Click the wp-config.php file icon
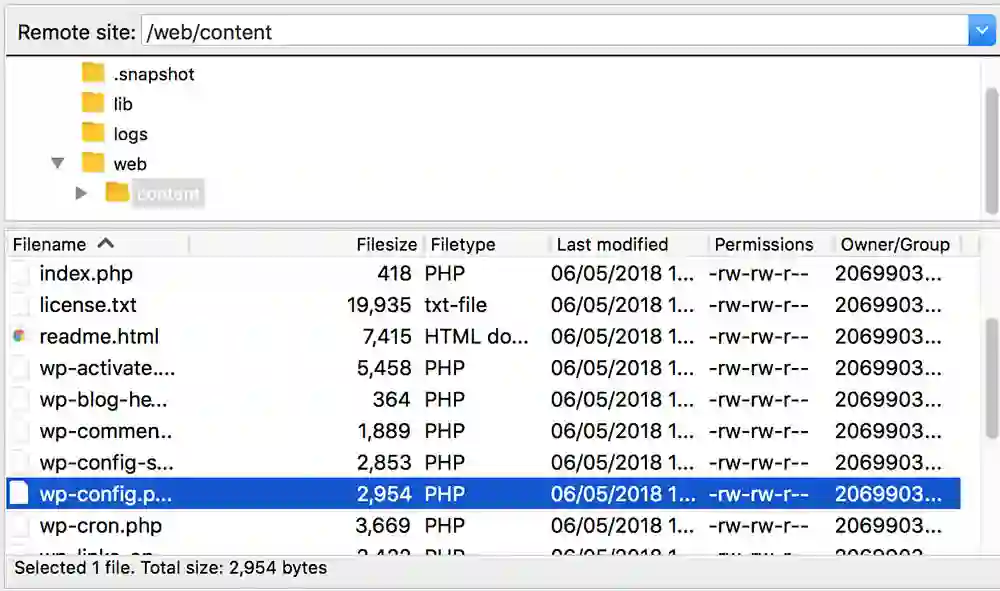1000x591 pixels. tap(20, 493)
